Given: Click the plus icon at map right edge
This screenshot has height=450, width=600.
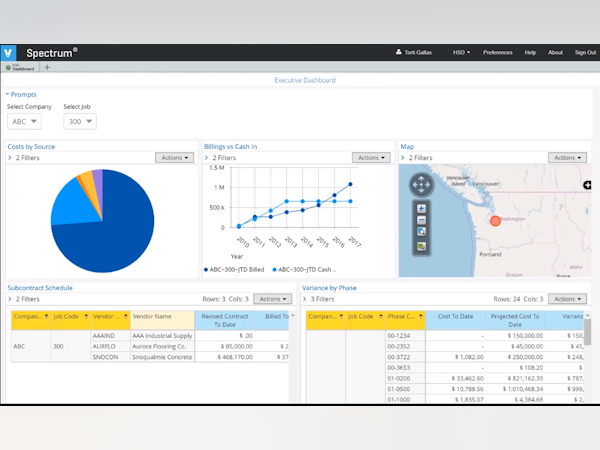Looking at the screenshot, I should coord(587,185).
